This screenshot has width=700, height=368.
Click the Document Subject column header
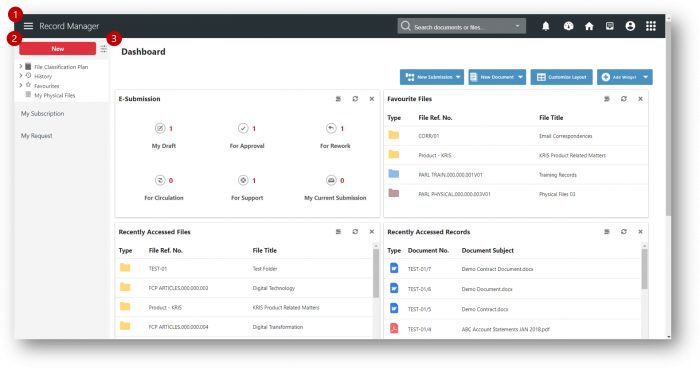488,251
